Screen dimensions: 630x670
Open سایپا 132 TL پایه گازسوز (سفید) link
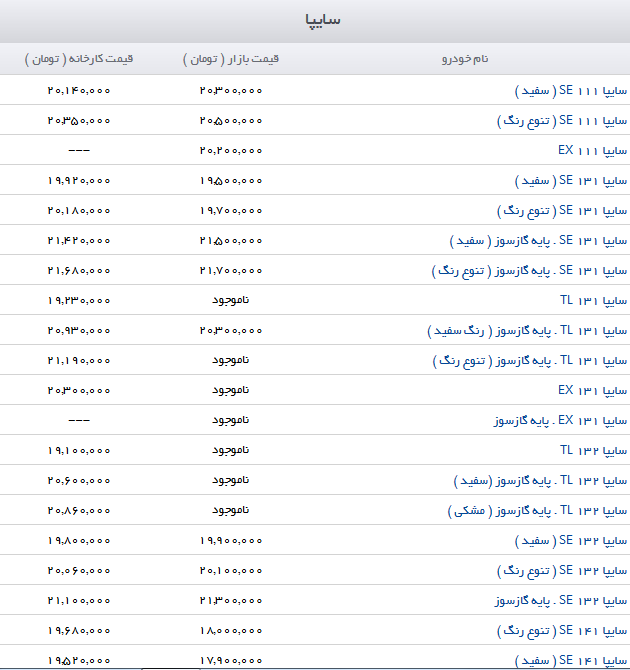click(x=540, y=481)
